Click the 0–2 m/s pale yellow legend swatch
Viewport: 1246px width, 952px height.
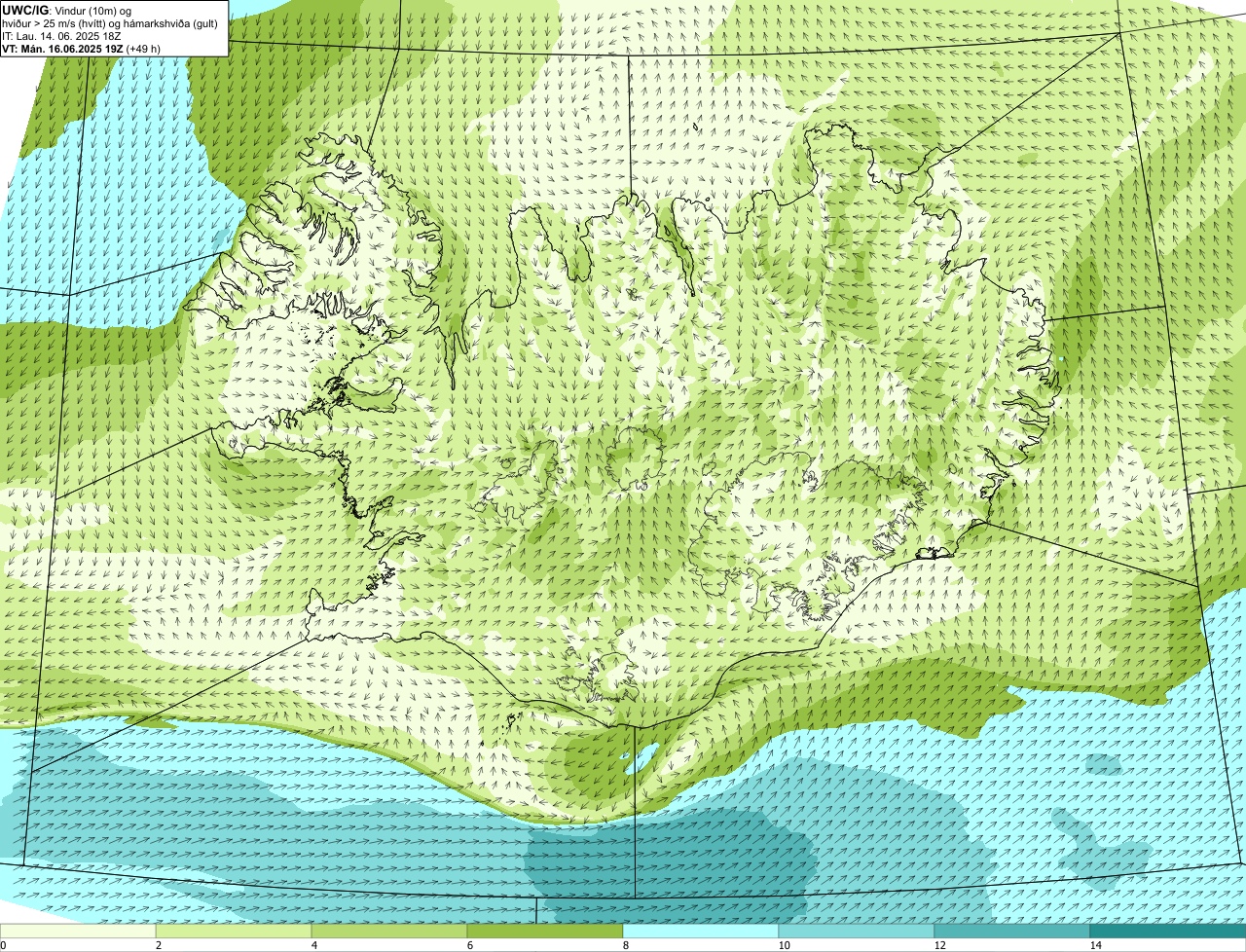click(x=78, y=932)
